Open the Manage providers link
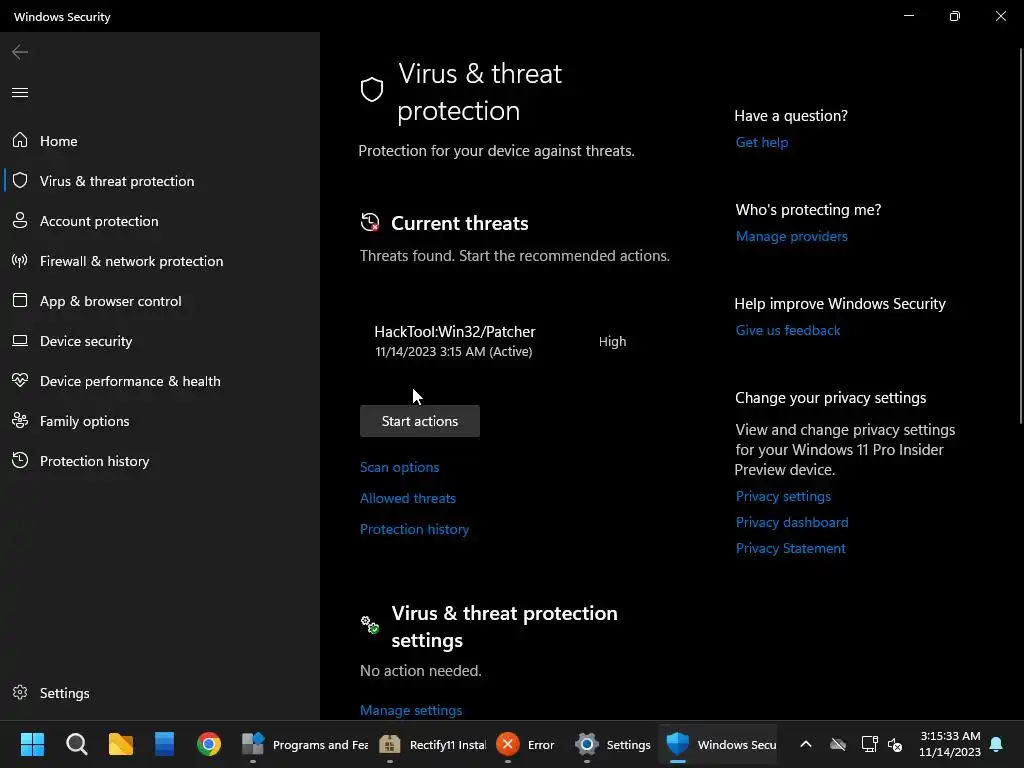The height and width of the screenshot is (768, 1024). coord(792,236)
